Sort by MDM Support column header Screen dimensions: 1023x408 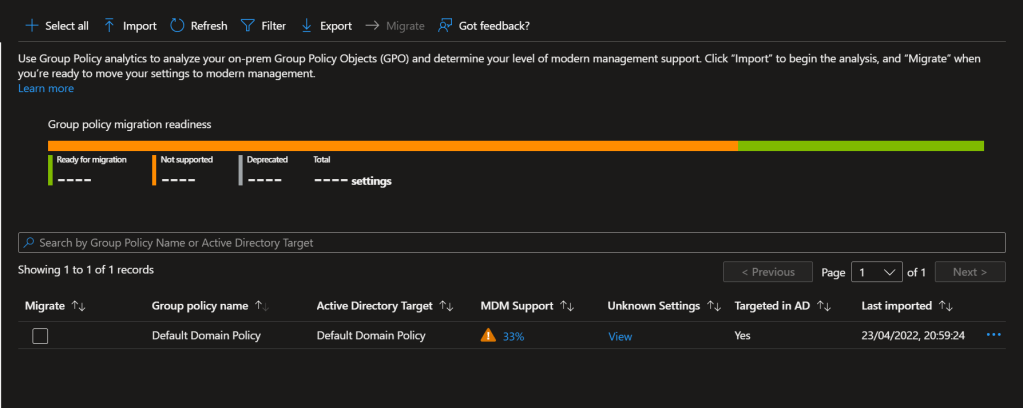[566, 306]
